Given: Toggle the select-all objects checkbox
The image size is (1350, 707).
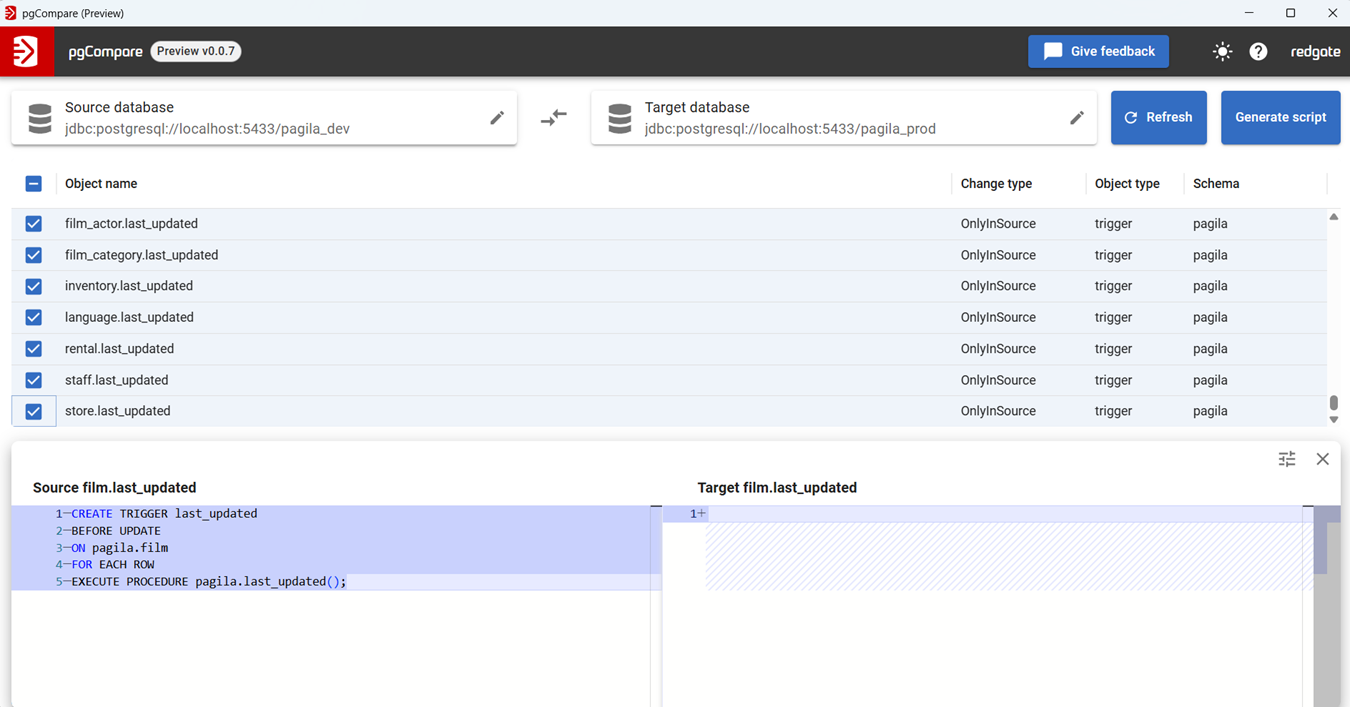Looking at the screenshot, I should tap(33, 184).
